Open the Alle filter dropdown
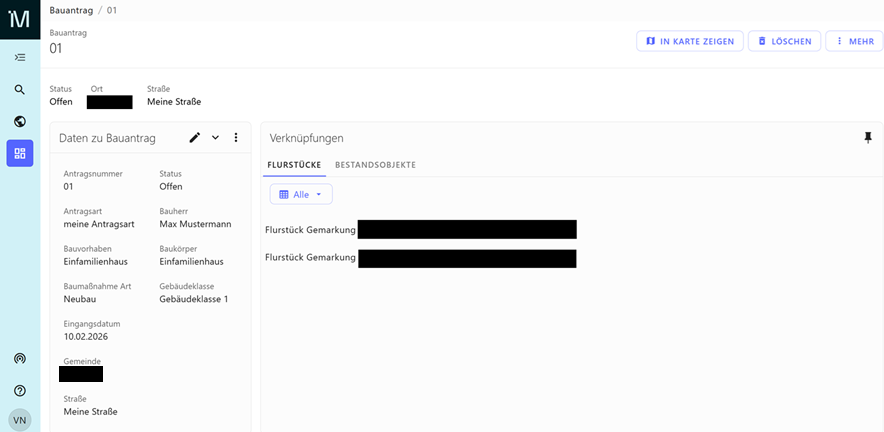Viewport: 884px width, 432px height. pos(301,194)
